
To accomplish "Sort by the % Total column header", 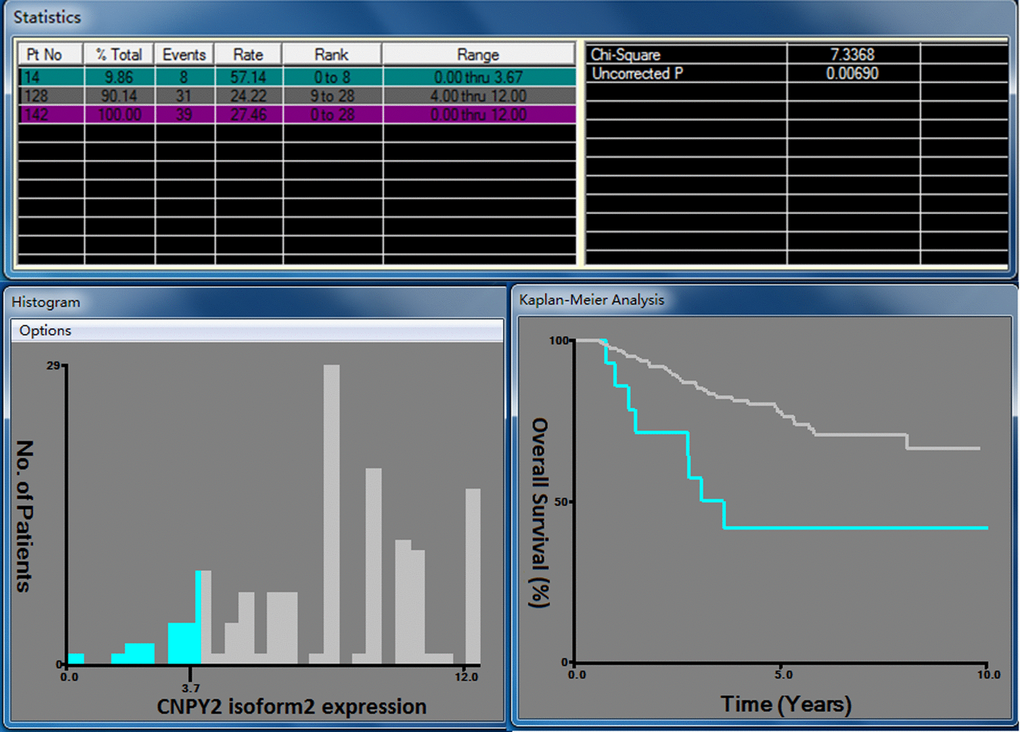I will [x=119, y=55].
